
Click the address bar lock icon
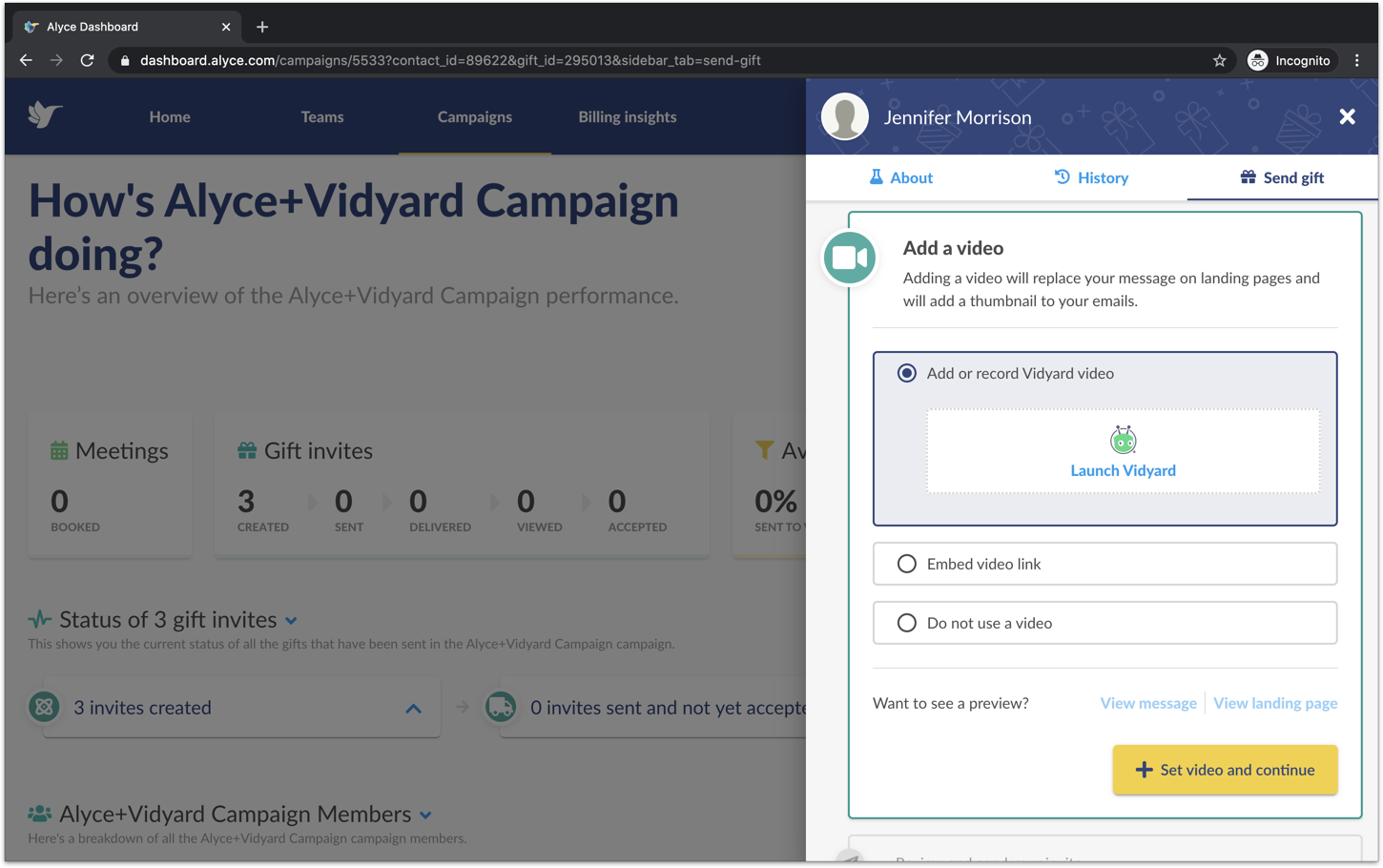pyautogui.click(x=124, y=60)
